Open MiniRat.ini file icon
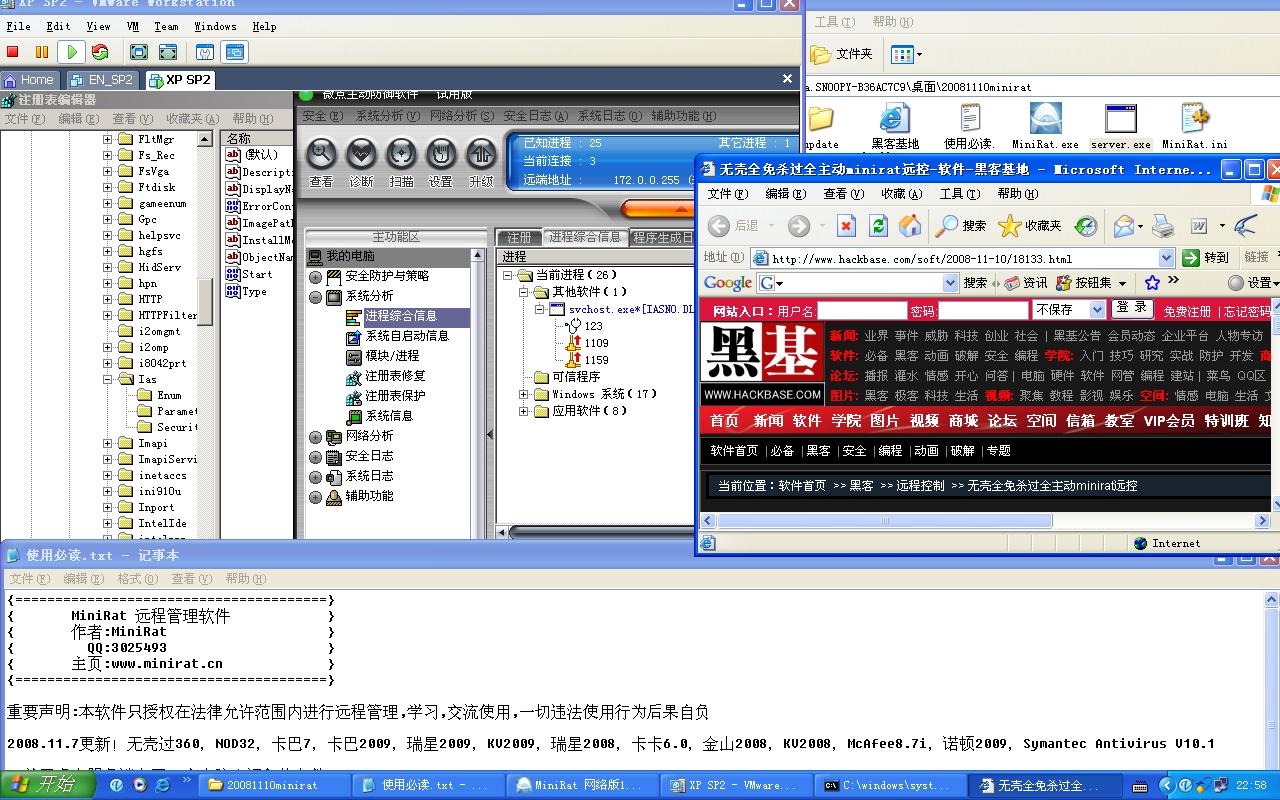The height and width of the screenshot is (800, 1280). pos(1195,127)
